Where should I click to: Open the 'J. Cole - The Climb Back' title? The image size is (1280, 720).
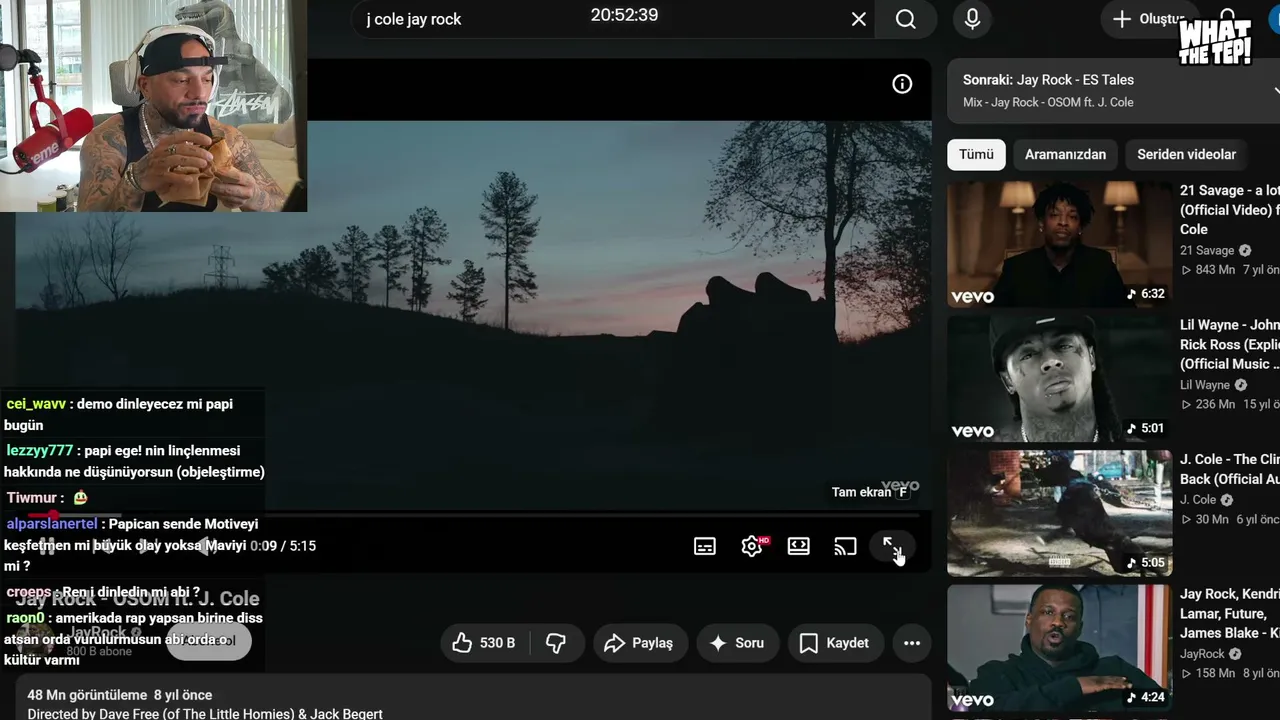coord(1230,469)
